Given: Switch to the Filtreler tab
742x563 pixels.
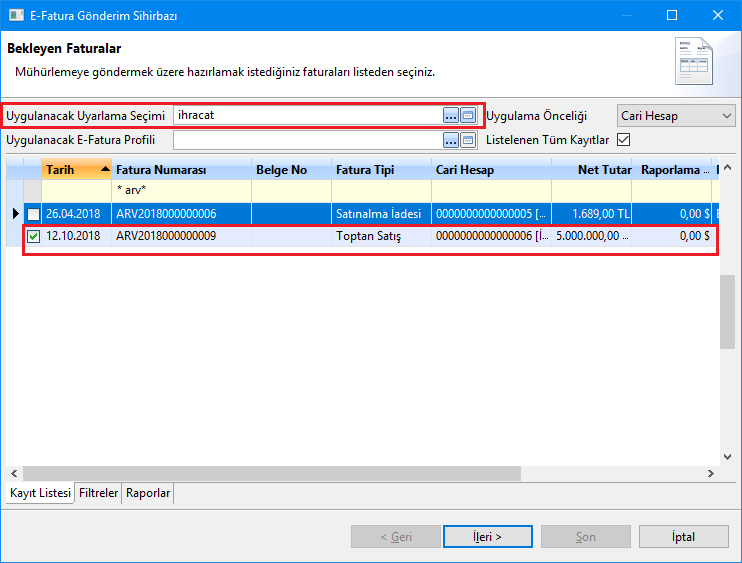Looking at the screenshot, I should 98,493.
